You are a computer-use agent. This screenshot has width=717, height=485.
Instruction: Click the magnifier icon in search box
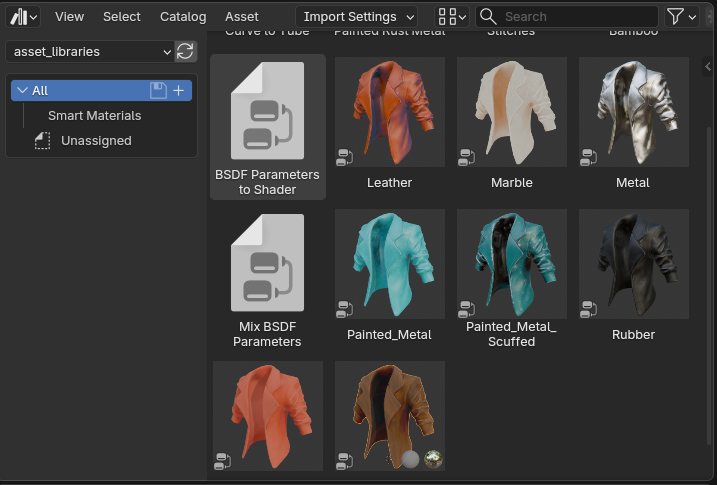click(488, 17)
